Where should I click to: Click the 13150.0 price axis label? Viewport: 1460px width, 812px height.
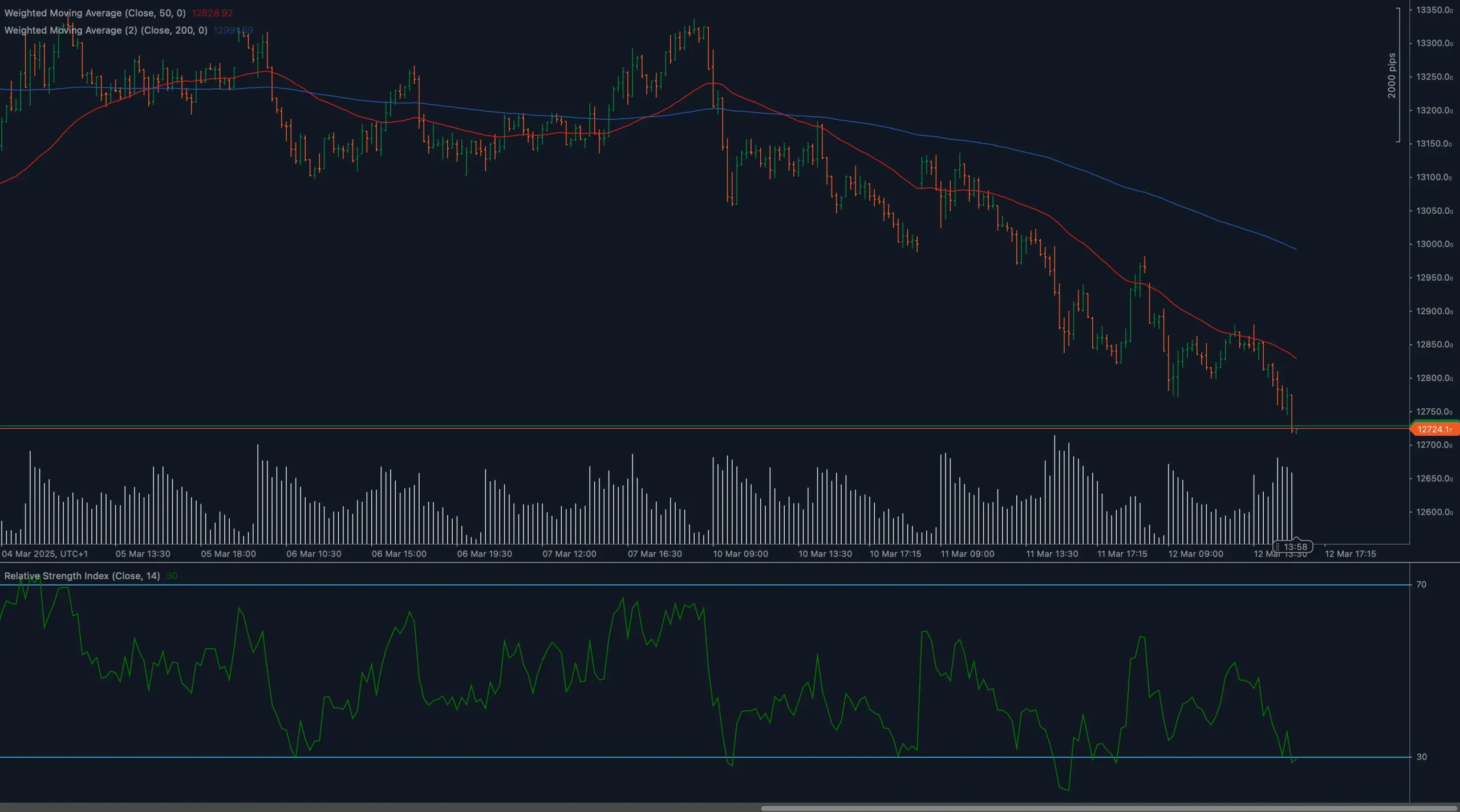coord(1434,144)
